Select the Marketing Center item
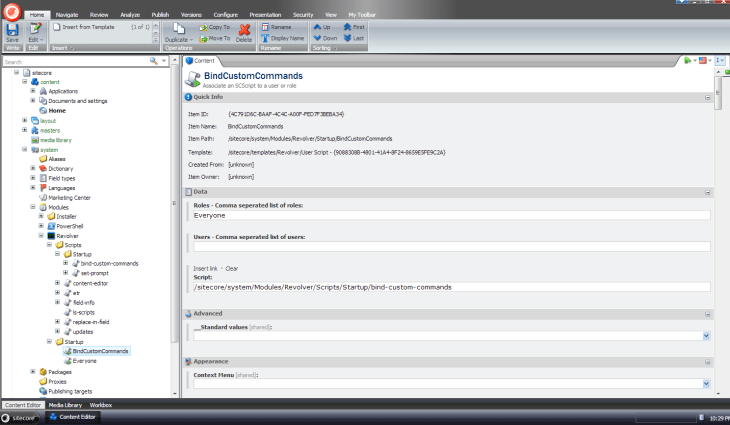This screenshot has height=425, width=730. (x=65, y=198)
